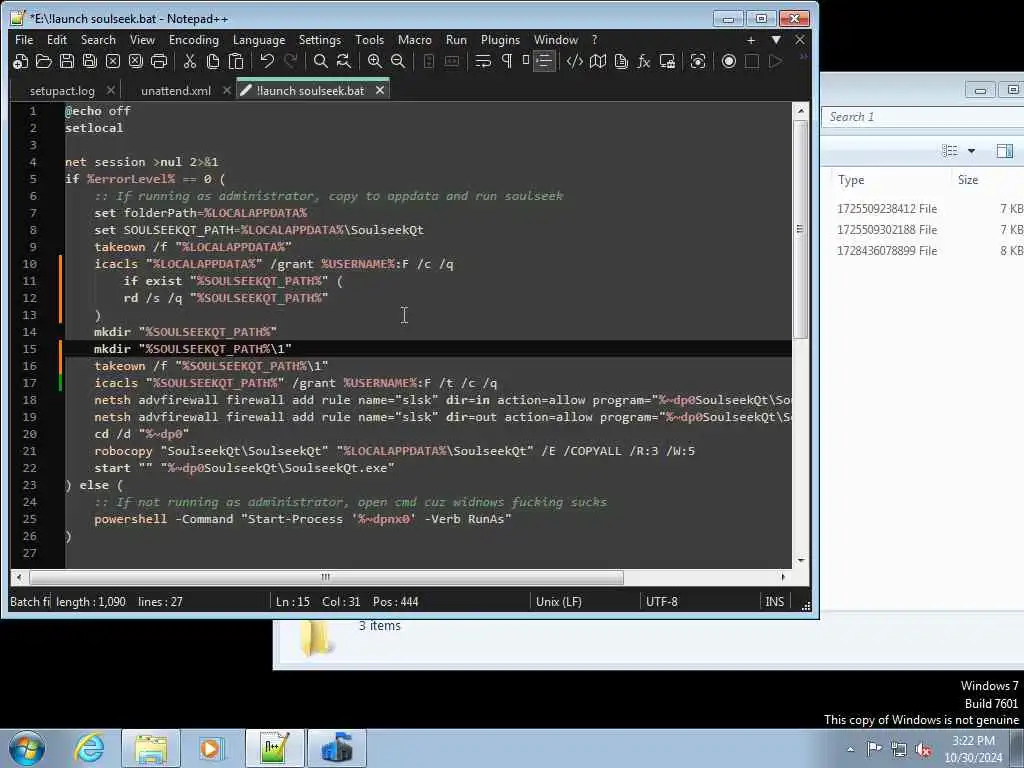This screenshot has width=1024, height=768.
Task: Switch to the setupact.log tab
Action: click(62, 91)
